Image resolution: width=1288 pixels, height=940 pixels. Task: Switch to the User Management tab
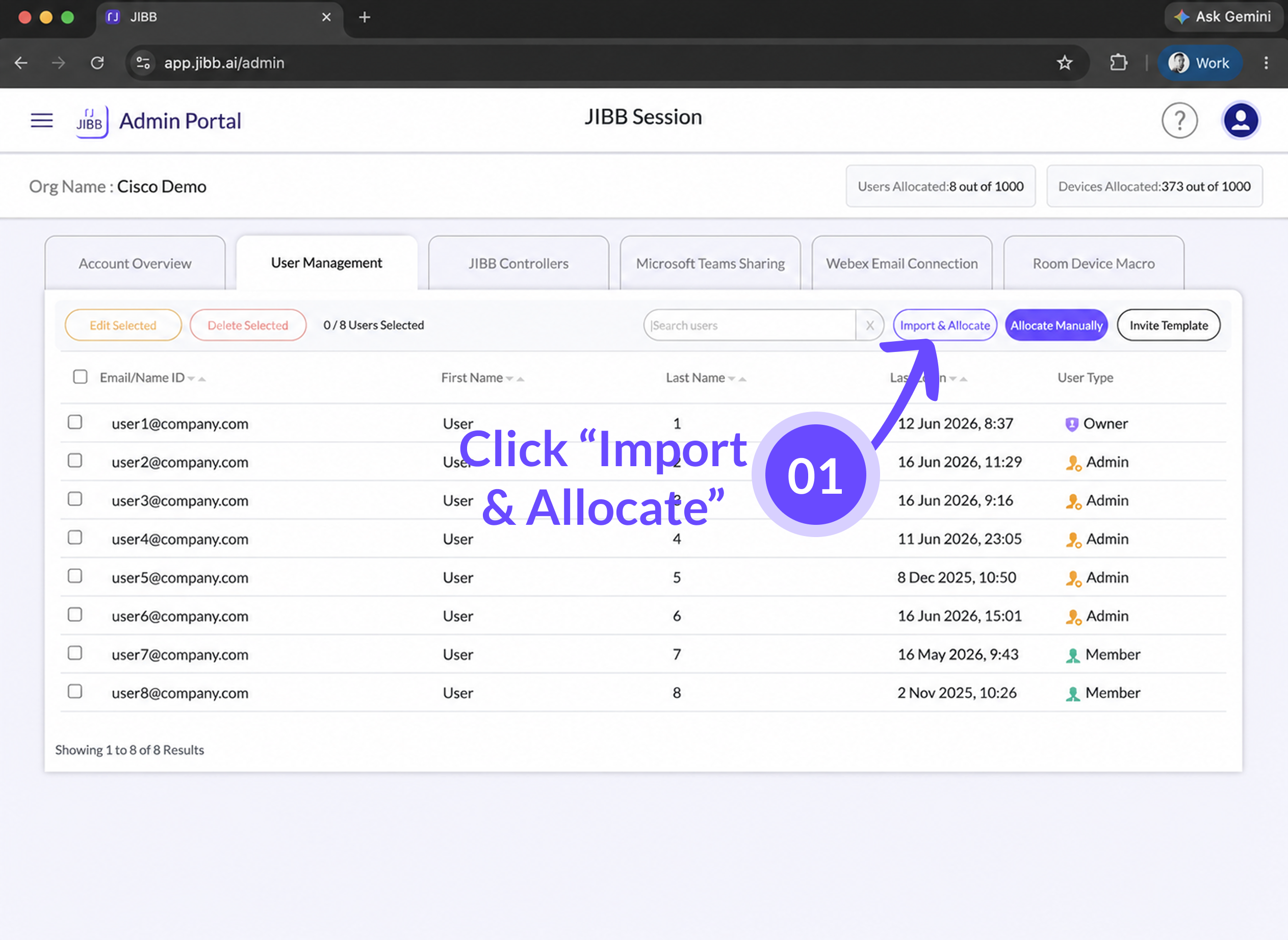pos(326,263)
